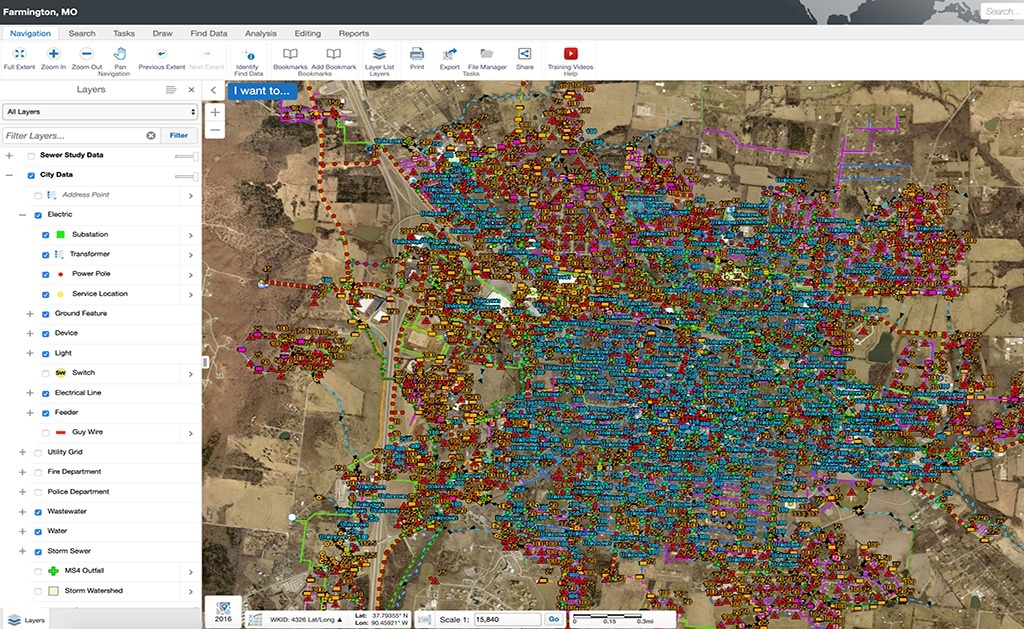Open the Find Data tab

(x=209, y=33)
